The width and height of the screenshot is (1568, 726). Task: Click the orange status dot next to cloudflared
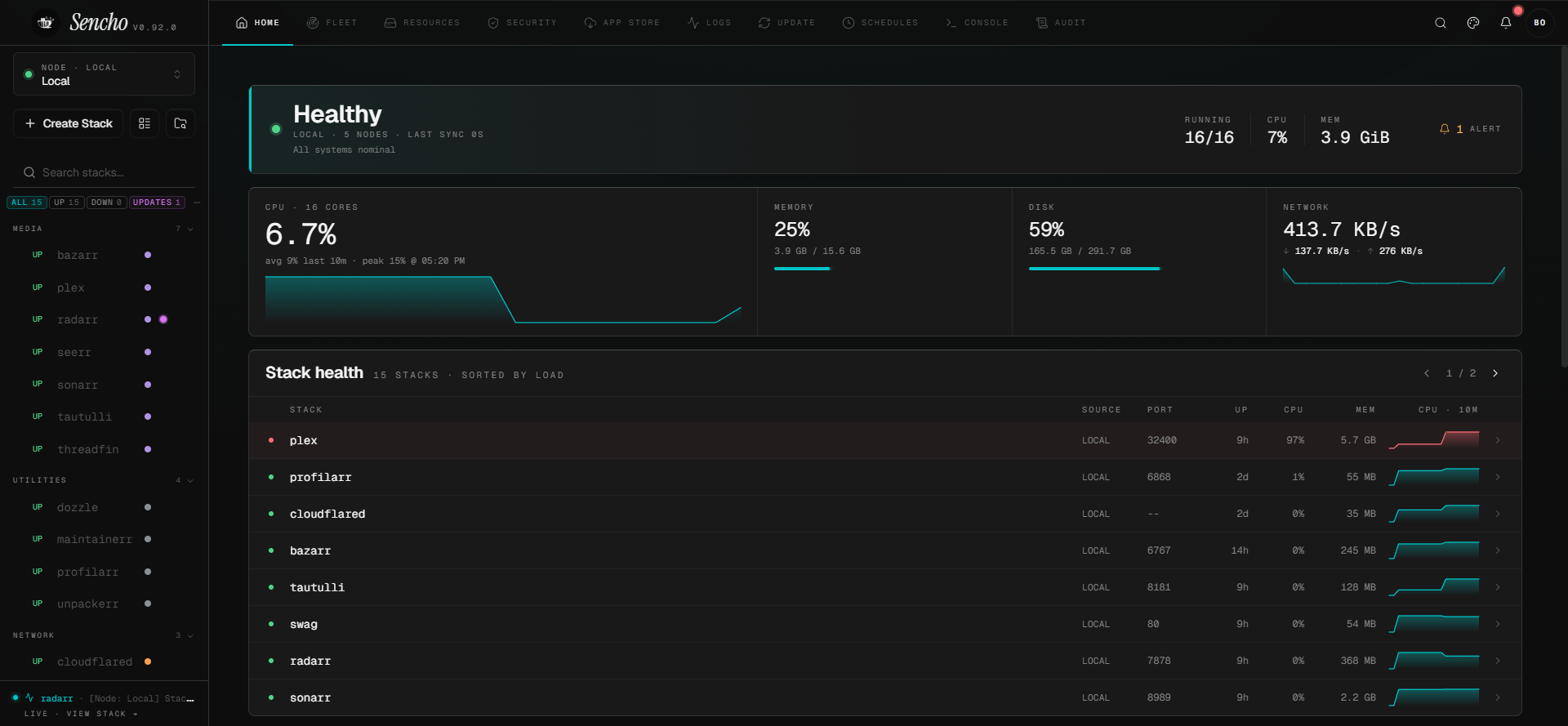tap(148, 661)
